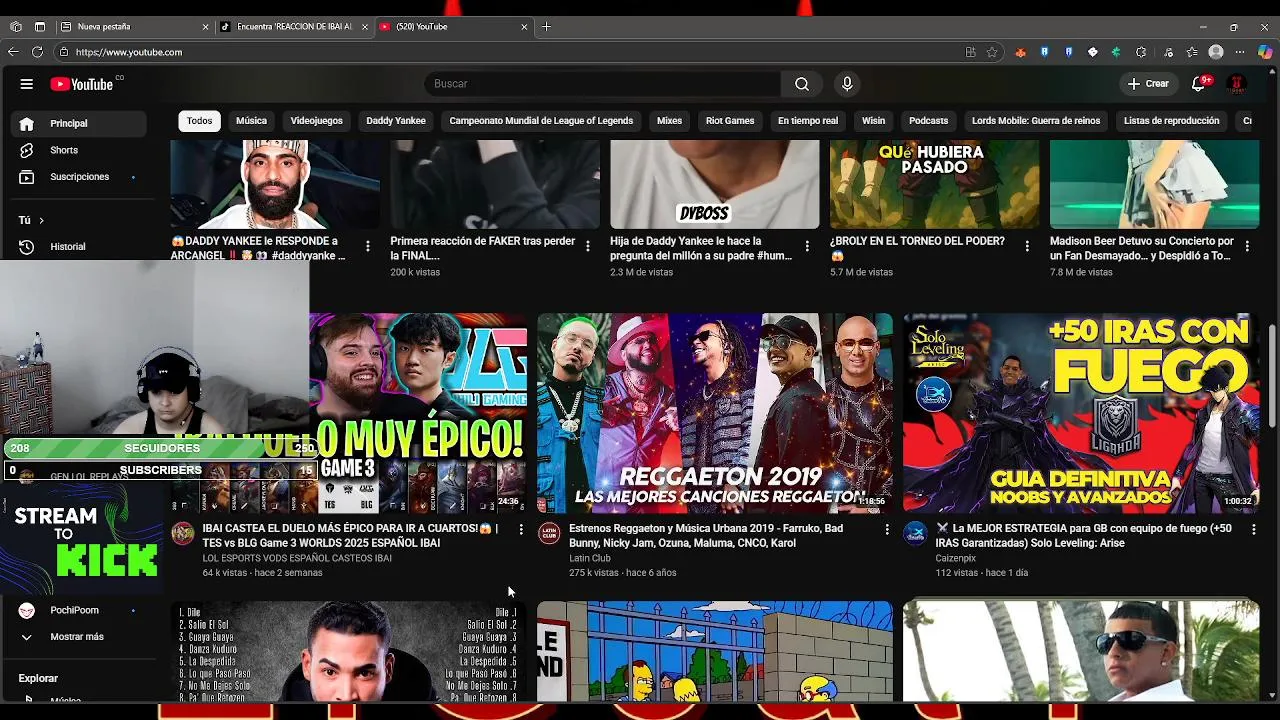Click the page vertical scrollbar
This screenshot has height=720, width=1280.
coord(1272,378)
